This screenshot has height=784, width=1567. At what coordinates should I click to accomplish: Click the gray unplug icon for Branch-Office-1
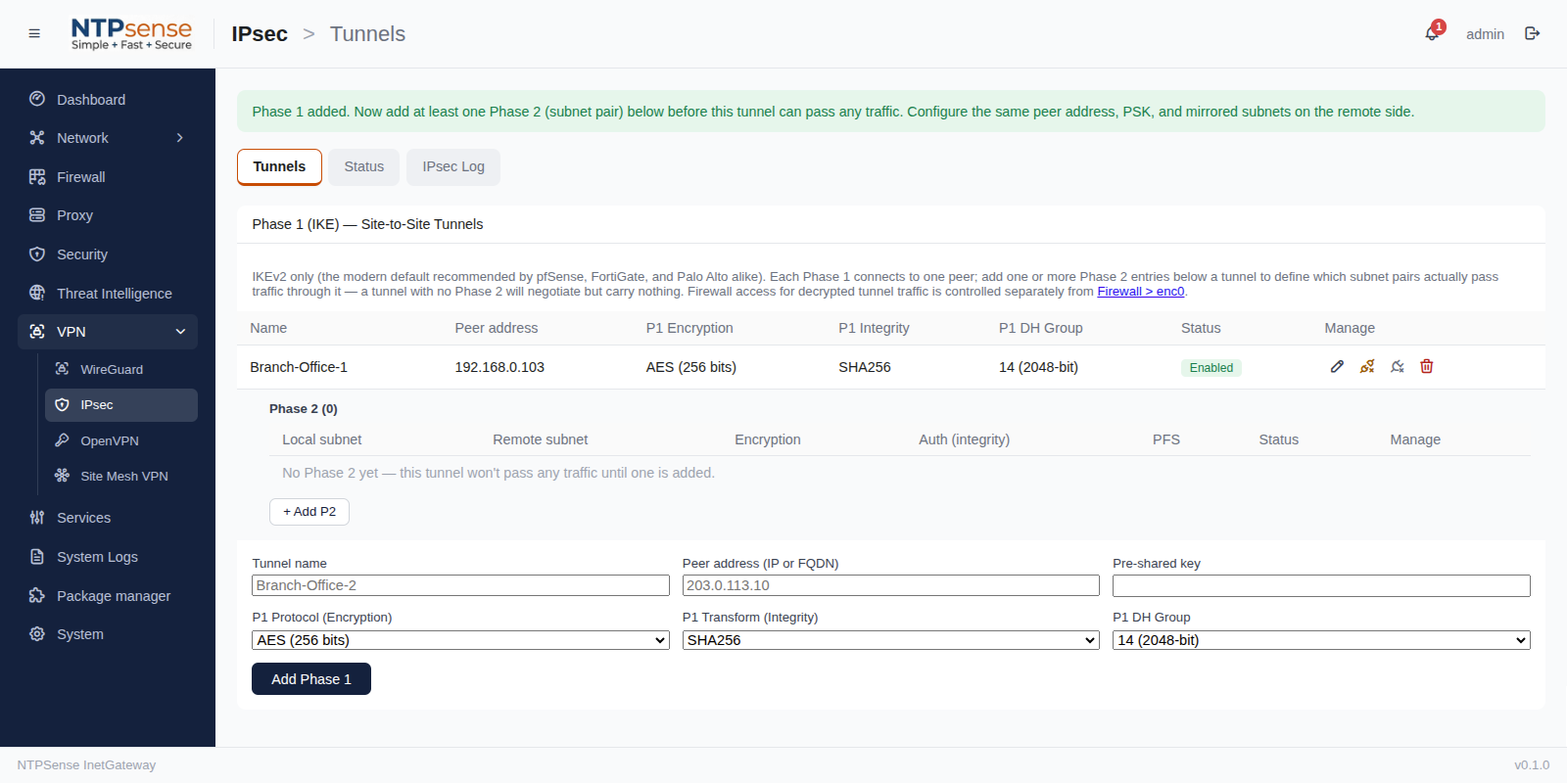(1398, 366)
